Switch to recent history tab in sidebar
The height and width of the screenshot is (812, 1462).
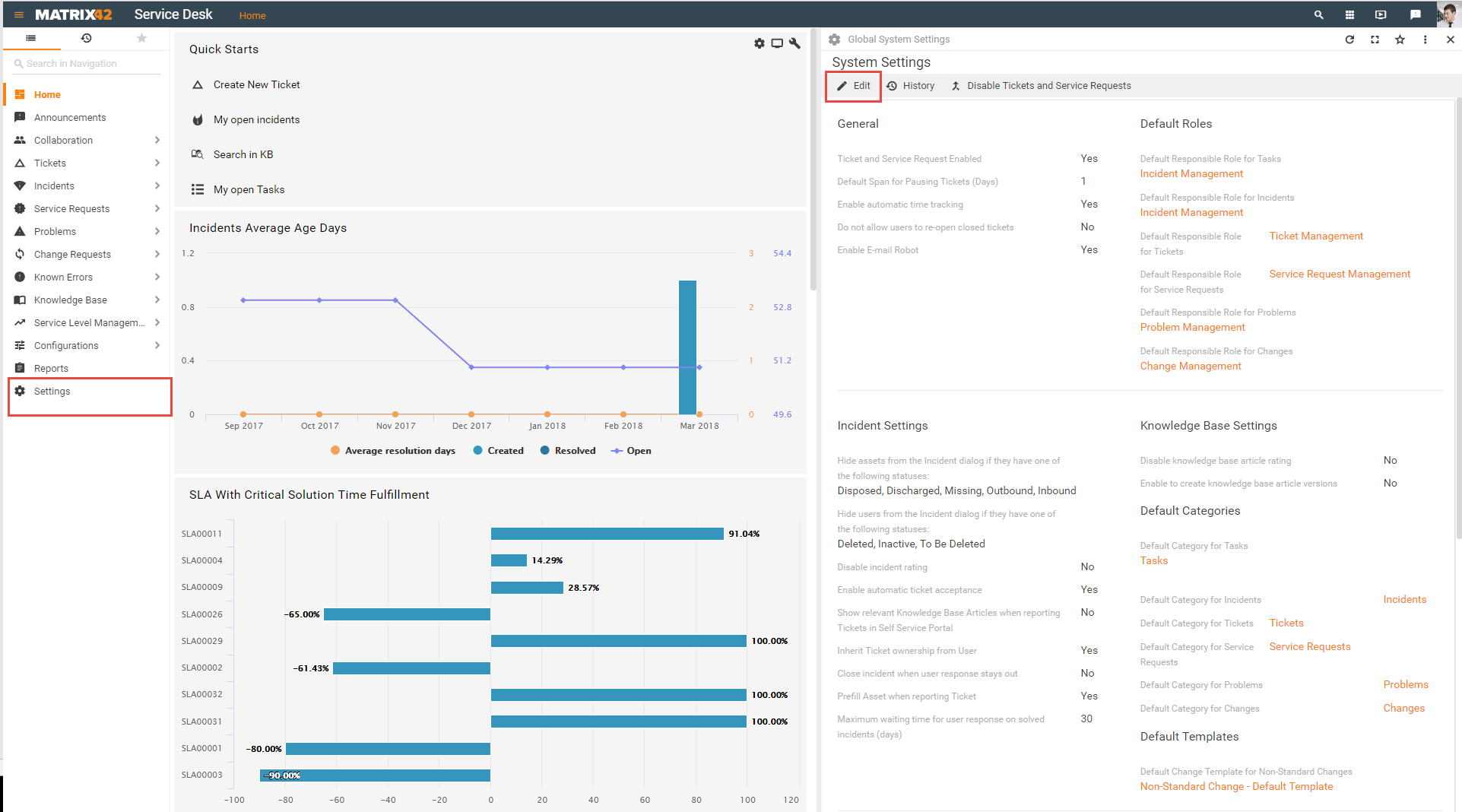pos(87,38)
